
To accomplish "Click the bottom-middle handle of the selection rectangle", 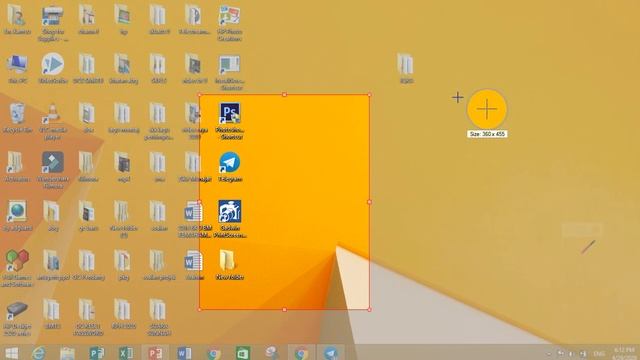I will (284, 309).
